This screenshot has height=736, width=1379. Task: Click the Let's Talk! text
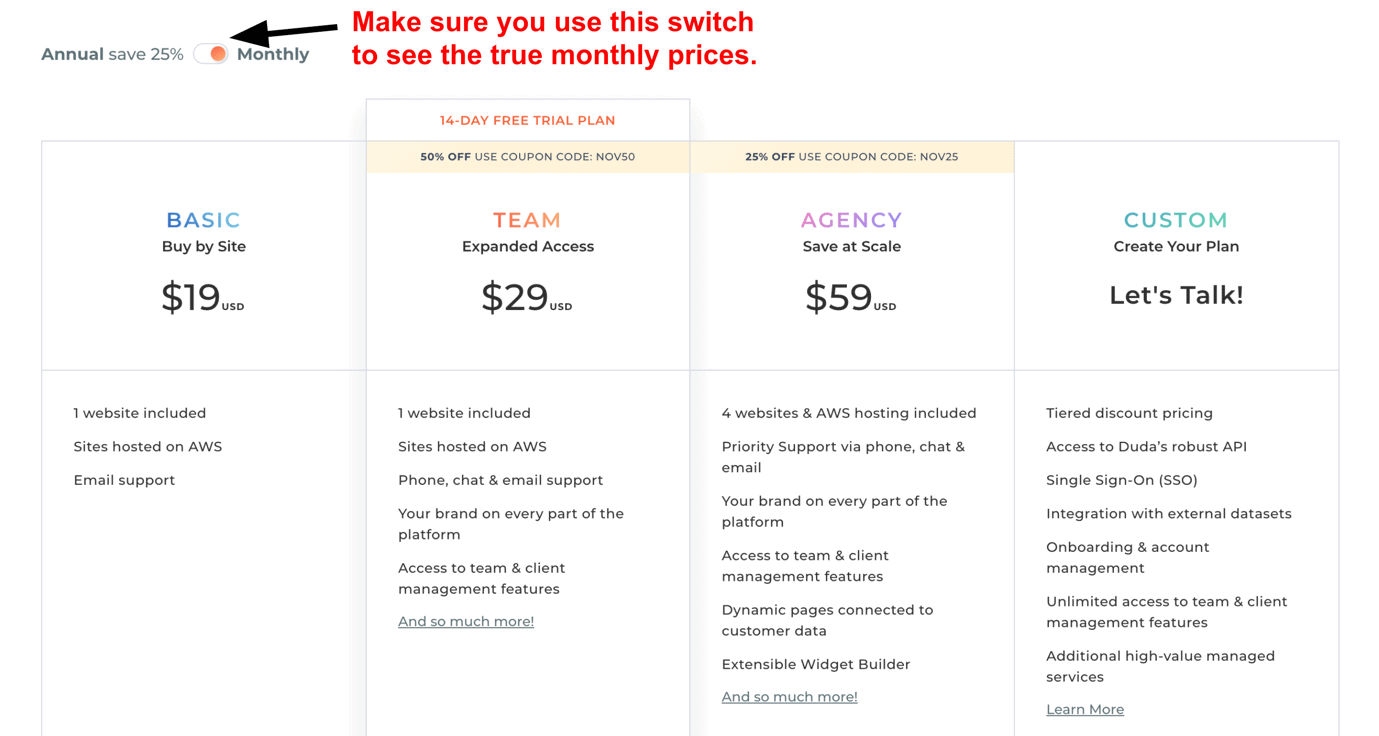click(1176, 295)
